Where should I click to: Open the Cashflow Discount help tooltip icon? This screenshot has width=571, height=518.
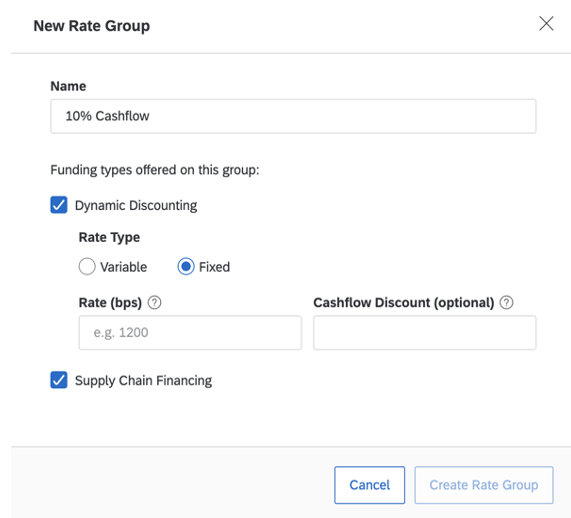(x=507, y=302)
